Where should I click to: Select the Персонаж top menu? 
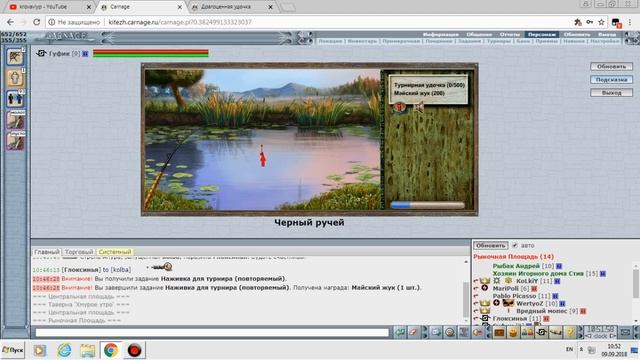(x=542, y=35)
